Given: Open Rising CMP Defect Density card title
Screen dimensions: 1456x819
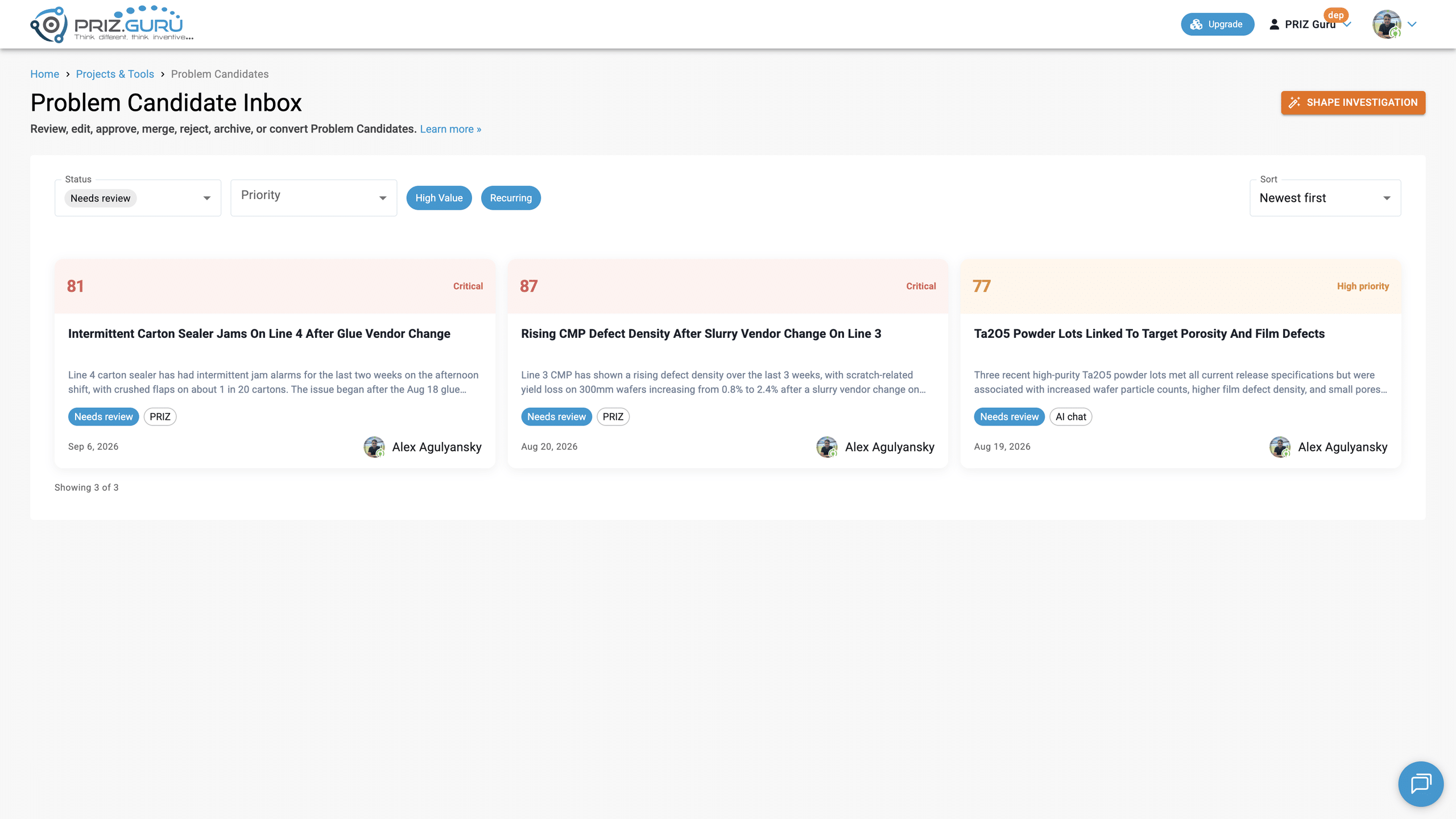Looking at the screenshot, I should pyautogui.click(x=701, y=334).
